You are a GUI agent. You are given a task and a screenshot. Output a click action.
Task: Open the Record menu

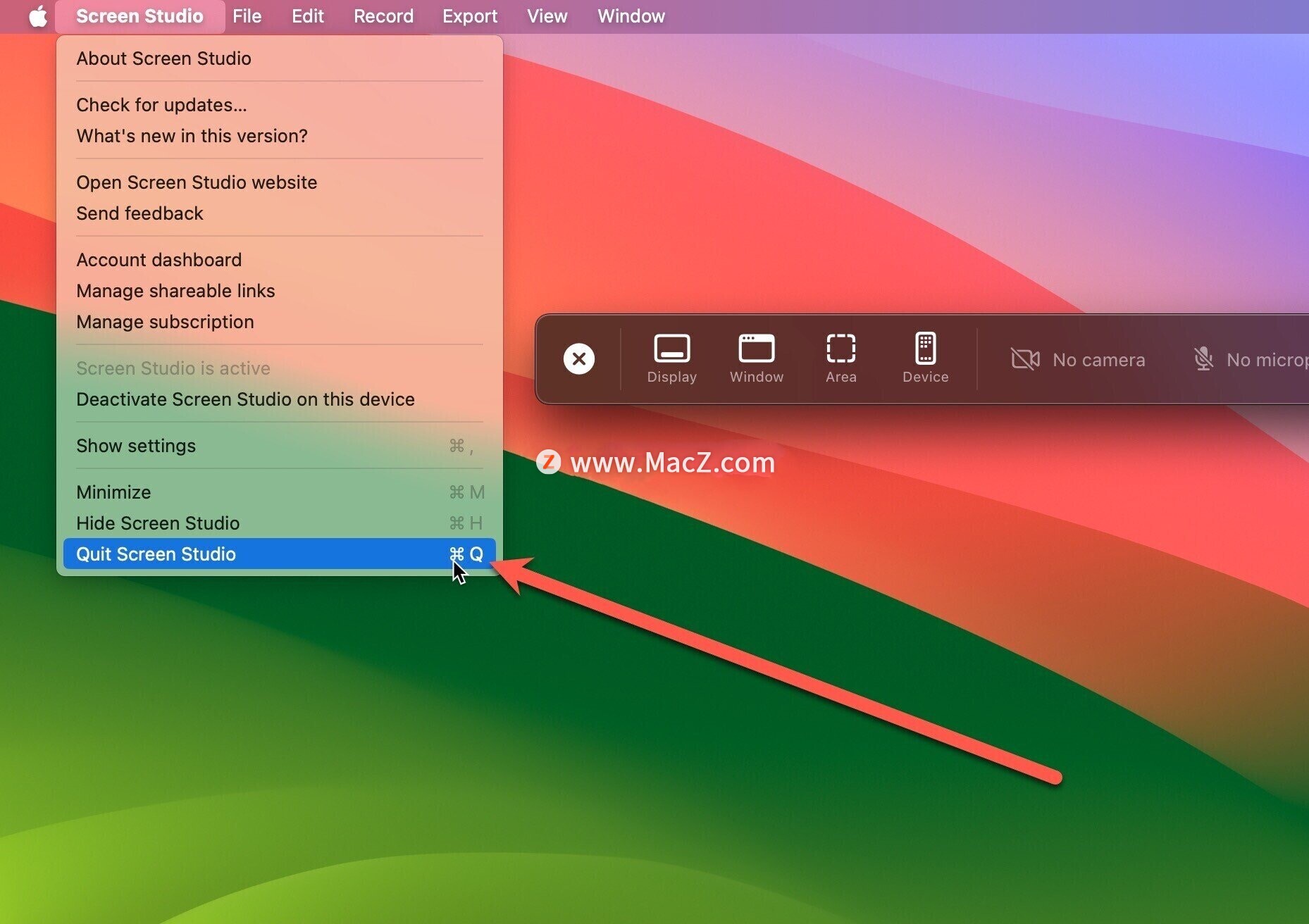point(383,16)
